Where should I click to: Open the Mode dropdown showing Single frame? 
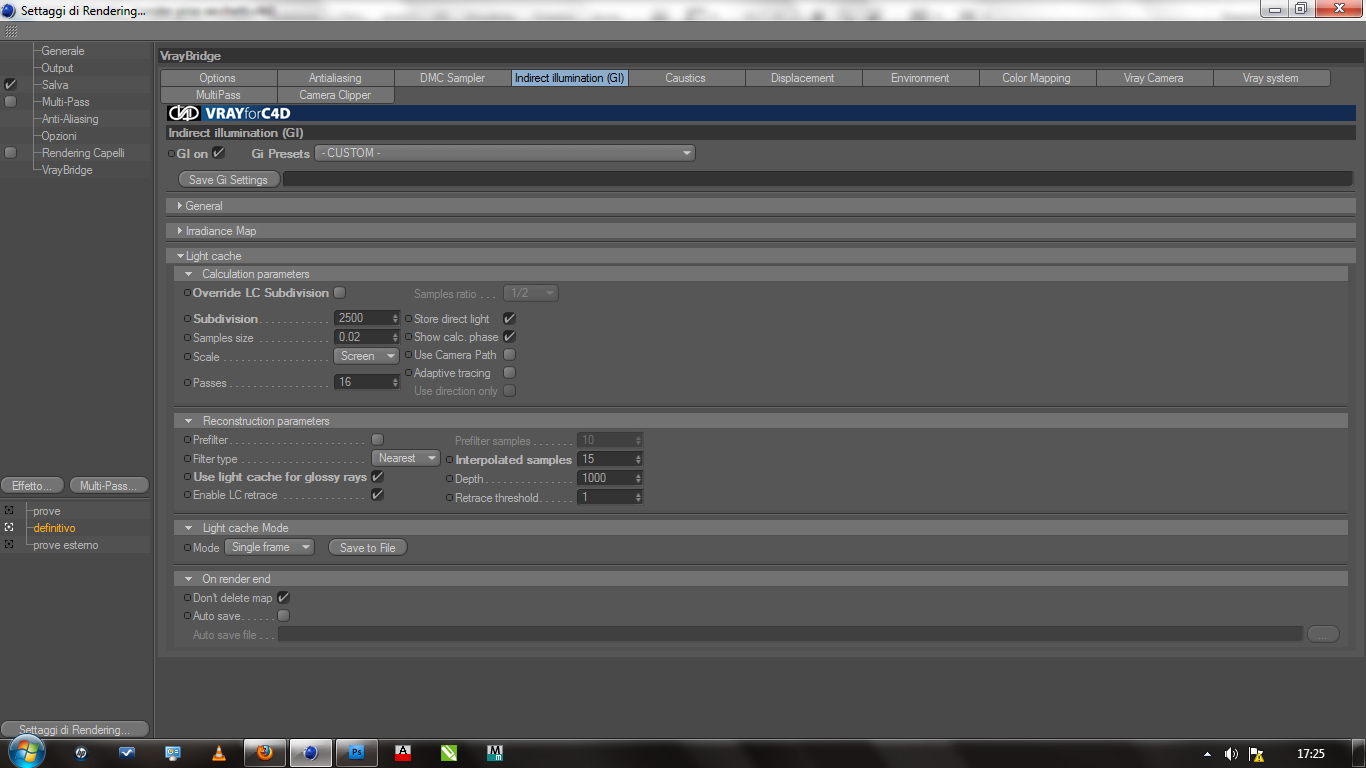[269, 547]
